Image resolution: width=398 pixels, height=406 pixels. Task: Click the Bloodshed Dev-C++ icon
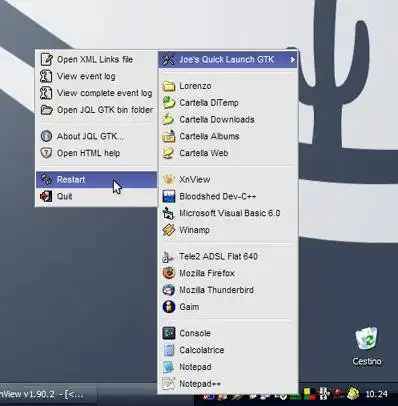[x=169, y=196]
